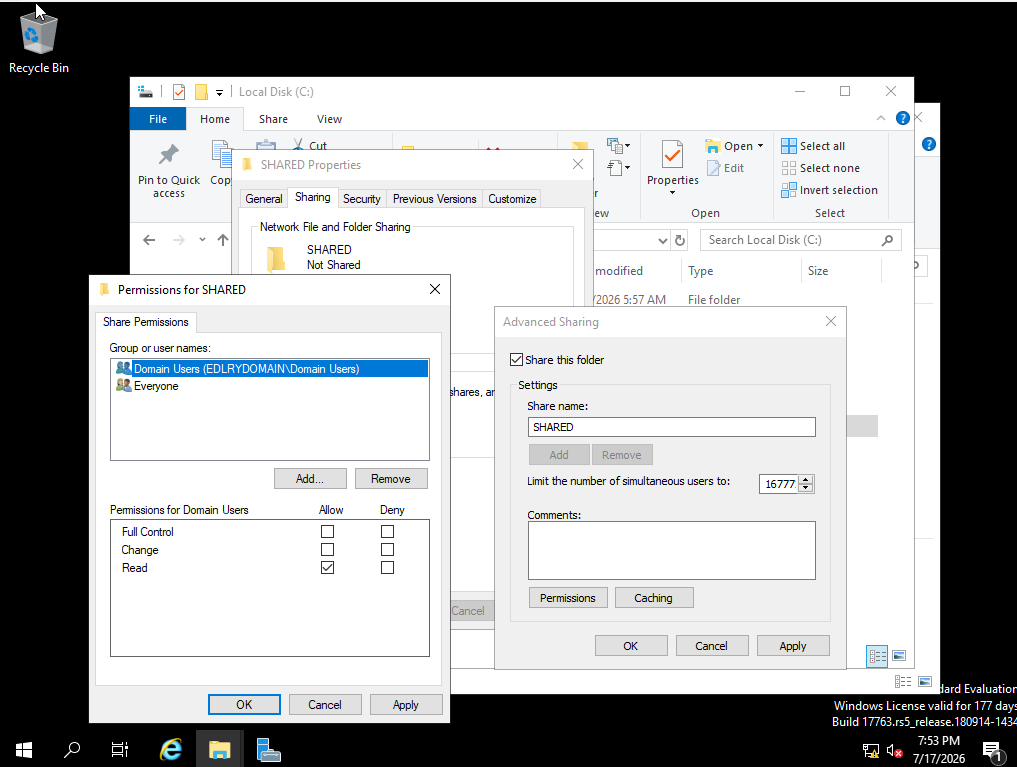Switch to Details view icon

point(877,656)
